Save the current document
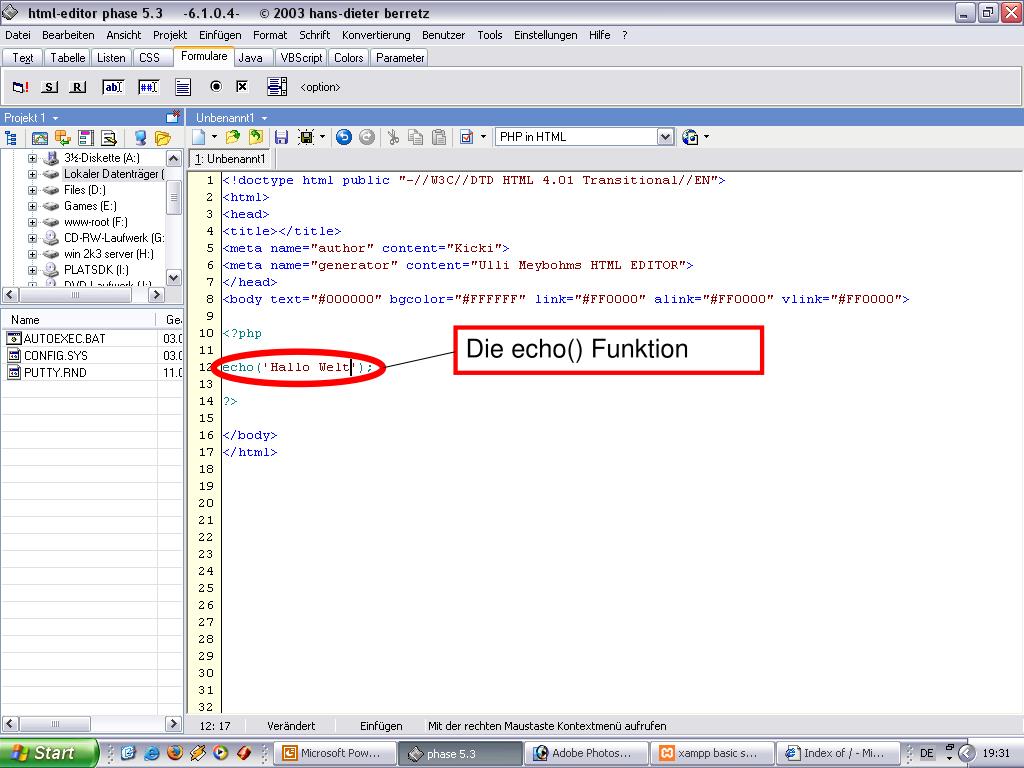1024x768 pixels. 281,136
